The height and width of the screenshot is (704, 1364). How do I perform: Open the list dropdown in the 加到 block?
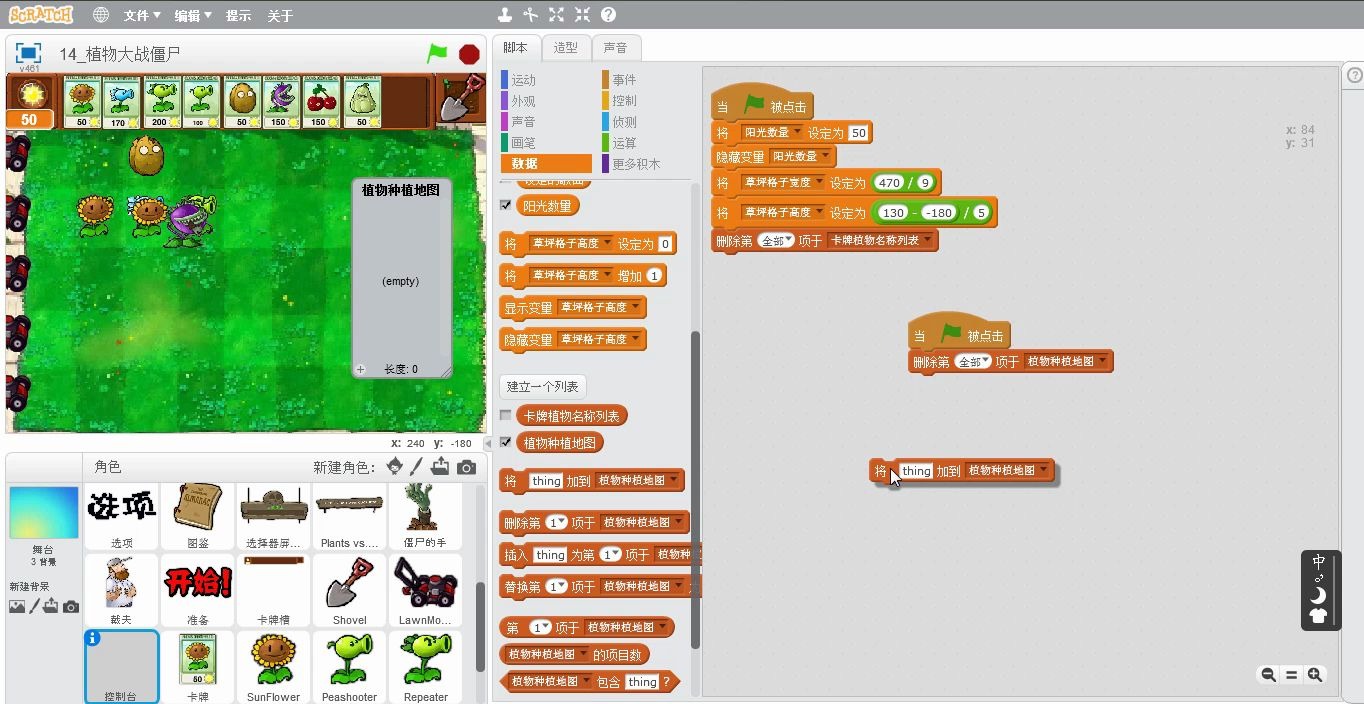point(1043,470)
